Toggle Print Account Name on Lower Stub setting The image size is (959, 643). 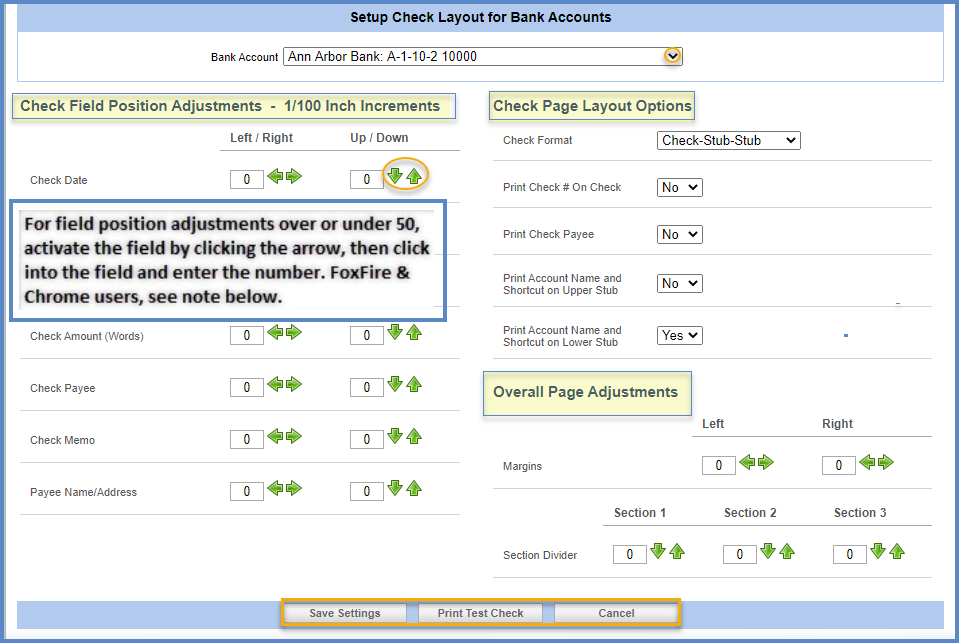point(678,335)
